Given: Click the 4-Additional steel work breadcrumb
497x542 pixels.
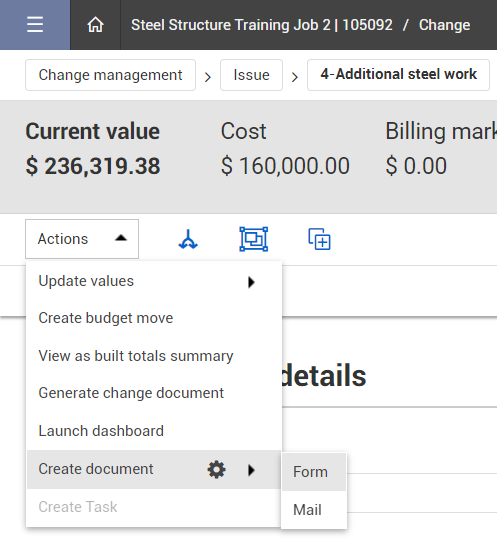Looking at the screenshot, I should coord(398,75).
